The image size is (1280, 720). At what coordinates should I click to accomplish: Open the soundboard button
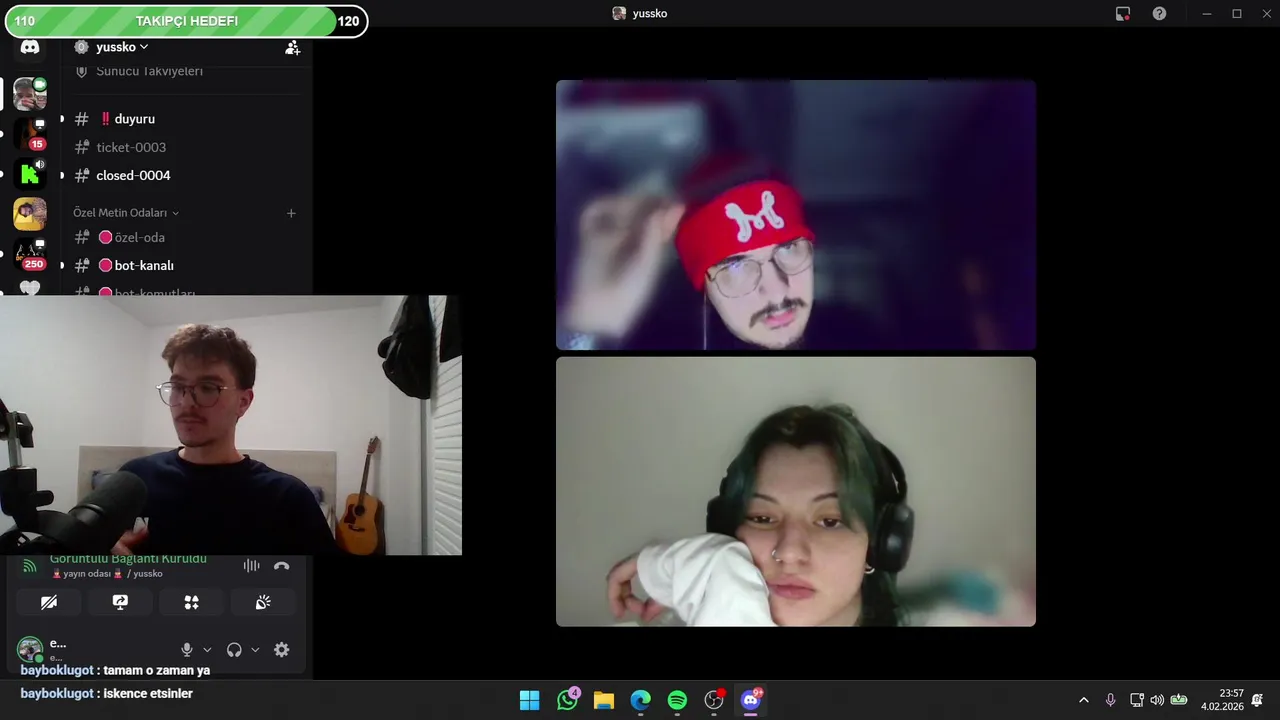[263, 602]
